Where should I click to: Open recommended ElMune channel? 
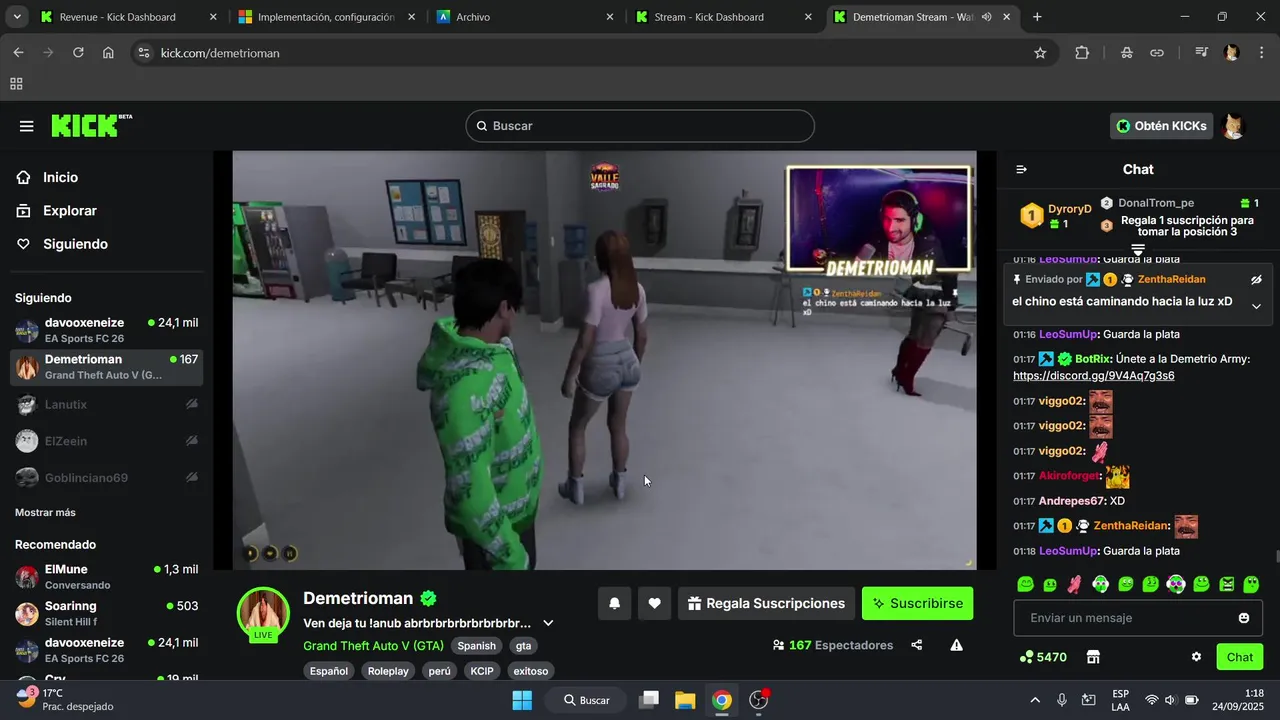(x=106, y=576)
